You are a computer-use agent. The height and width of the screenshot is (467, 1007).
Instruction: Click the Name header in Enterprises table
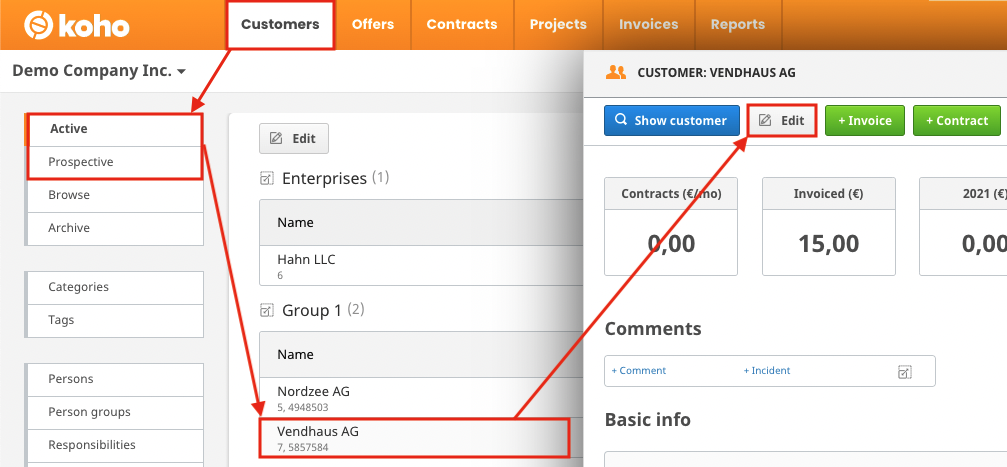(x=421, y=223)
